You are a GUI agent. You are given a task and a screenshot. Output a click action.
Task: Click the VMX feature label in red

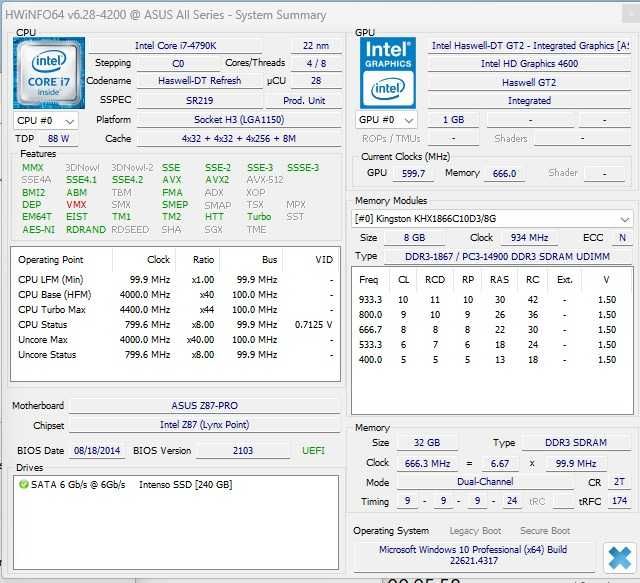click(76, 205)
